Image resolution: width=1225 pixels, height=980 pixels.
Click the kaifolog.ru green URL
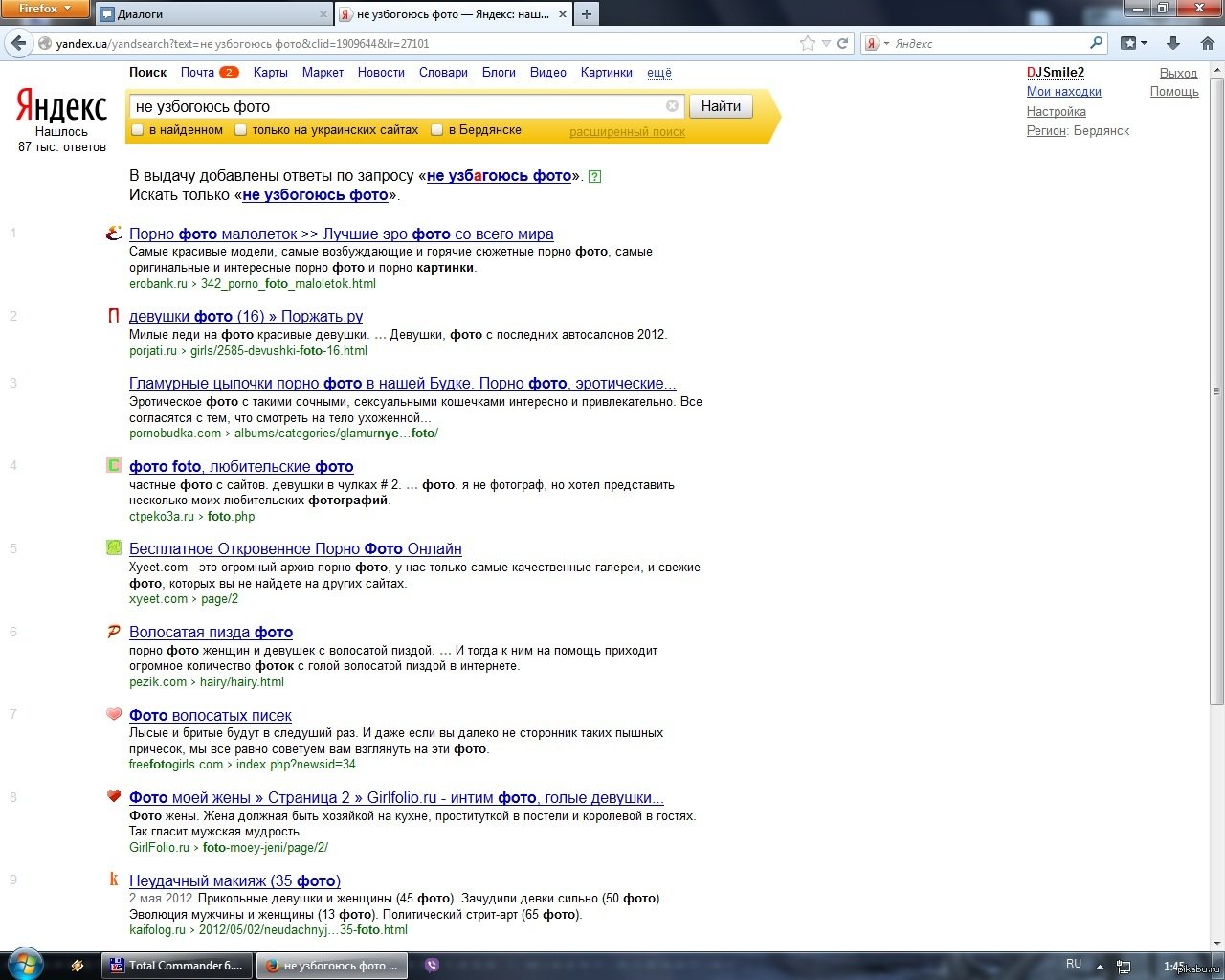(x=268, y=930)
